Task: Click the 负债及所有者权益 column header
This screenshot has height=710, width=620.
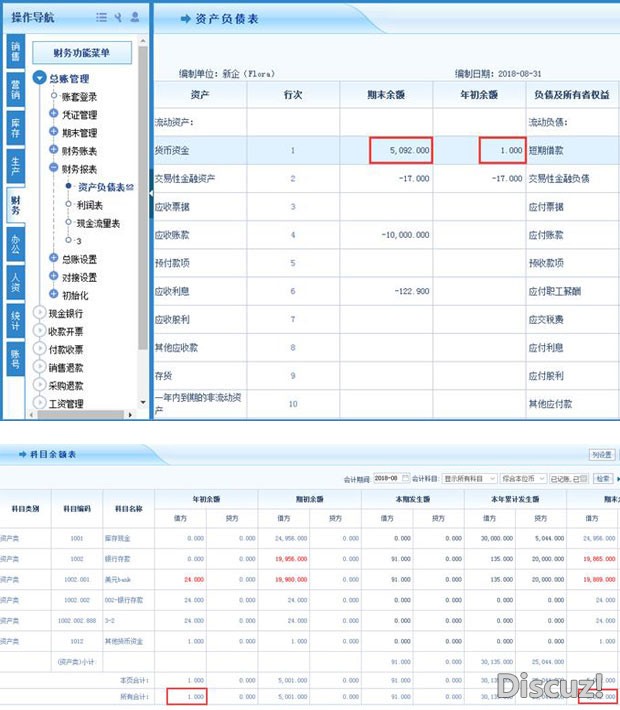Action: 572,95
